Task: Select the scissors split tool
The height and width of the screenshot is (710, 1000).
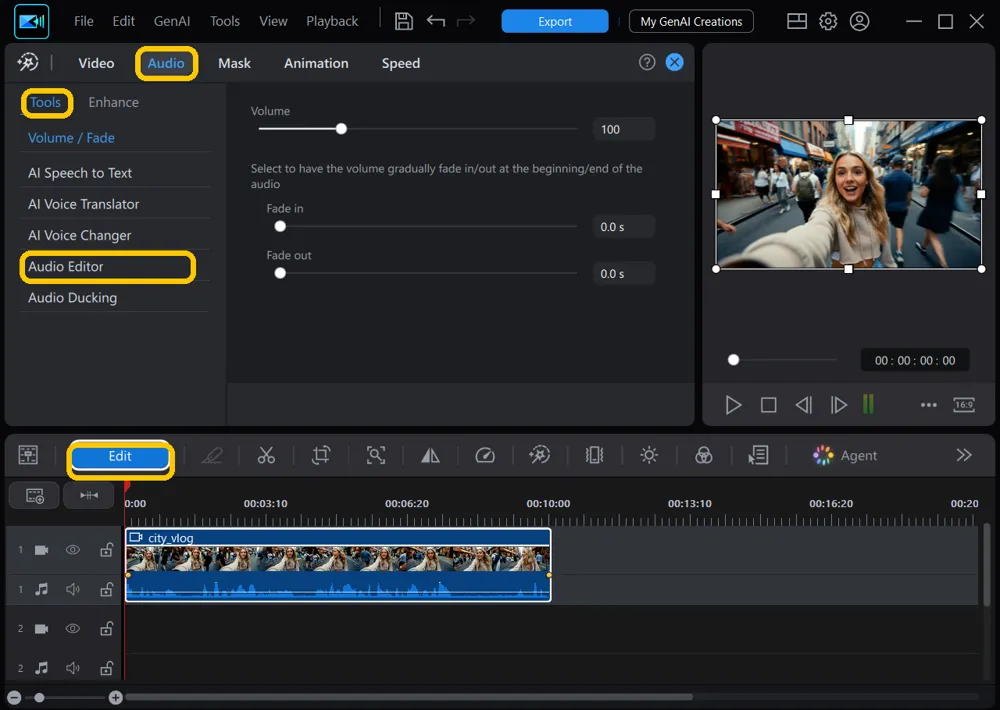Action: point(266,455)
